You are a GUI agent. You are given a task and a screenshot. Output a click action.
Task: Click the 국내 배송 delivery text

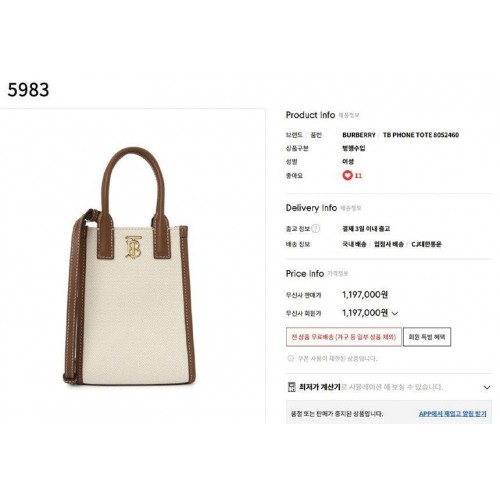[x=354, y=244]
